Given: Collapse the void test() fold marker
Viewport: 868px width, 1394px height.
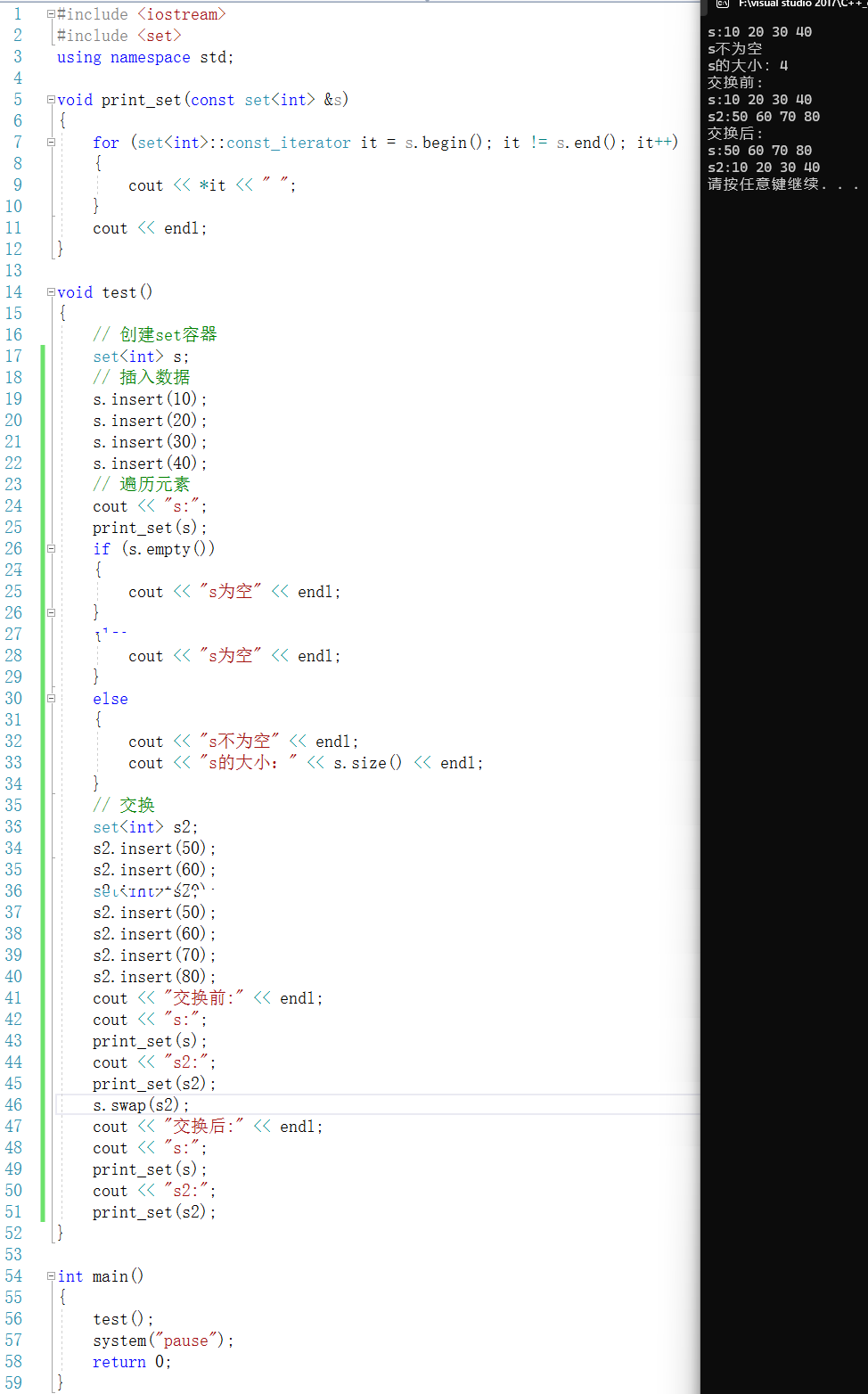Looking at the screenshot, I should pos(51,292).
